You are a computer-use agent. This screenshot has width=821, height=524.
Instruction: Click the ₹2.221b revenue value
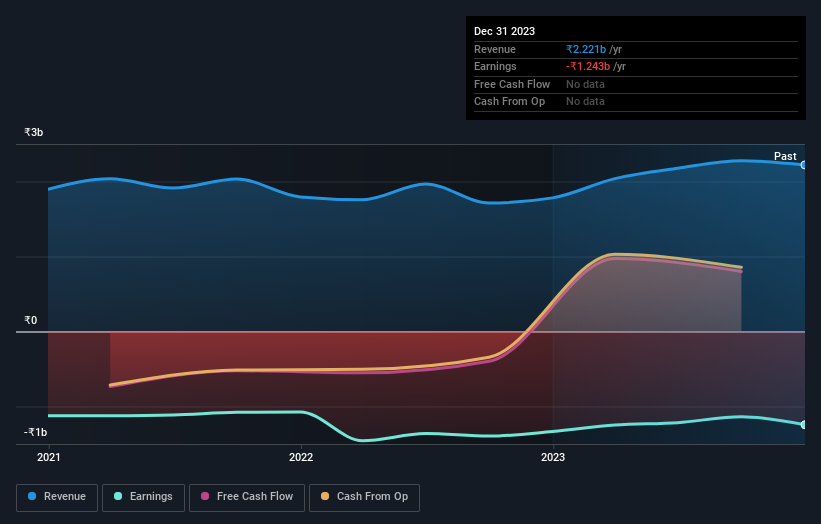(x=586, y=49)
